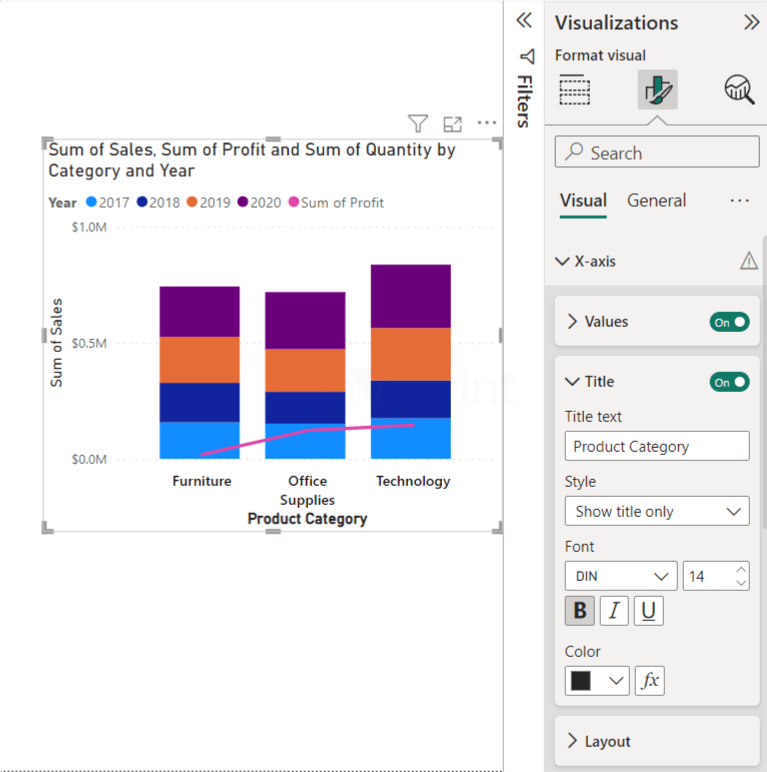Click the Technology axis label
The image size is (767, 772).
[413, 481]
